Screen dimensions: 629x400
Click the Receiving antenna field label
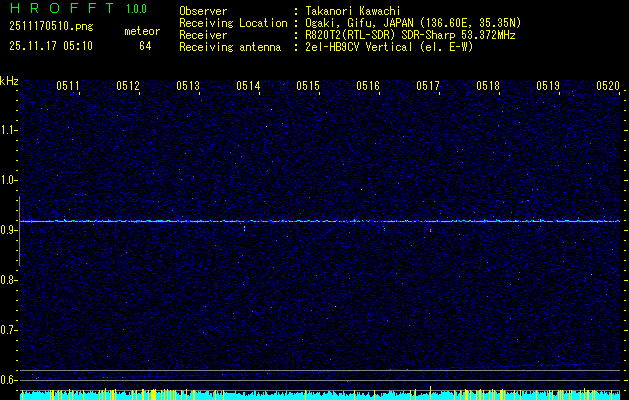230,47
